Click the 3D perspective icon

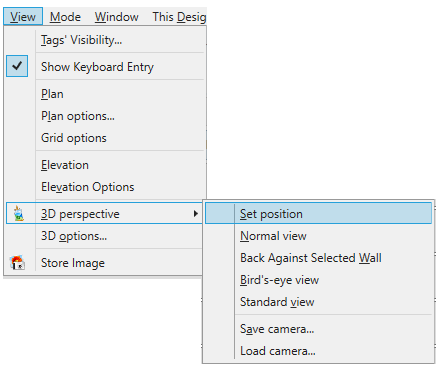[x=19, y=214]
